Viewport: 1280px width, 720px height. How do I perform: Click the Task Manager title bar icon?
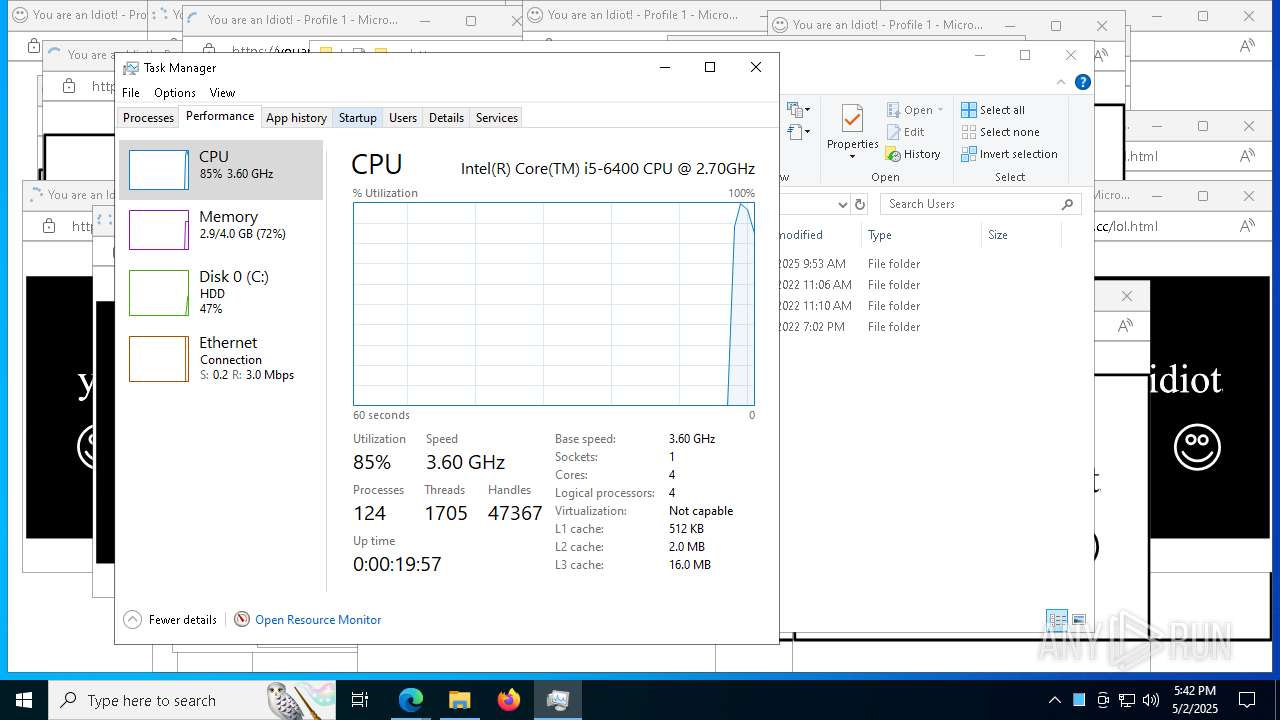coord(131,68)
